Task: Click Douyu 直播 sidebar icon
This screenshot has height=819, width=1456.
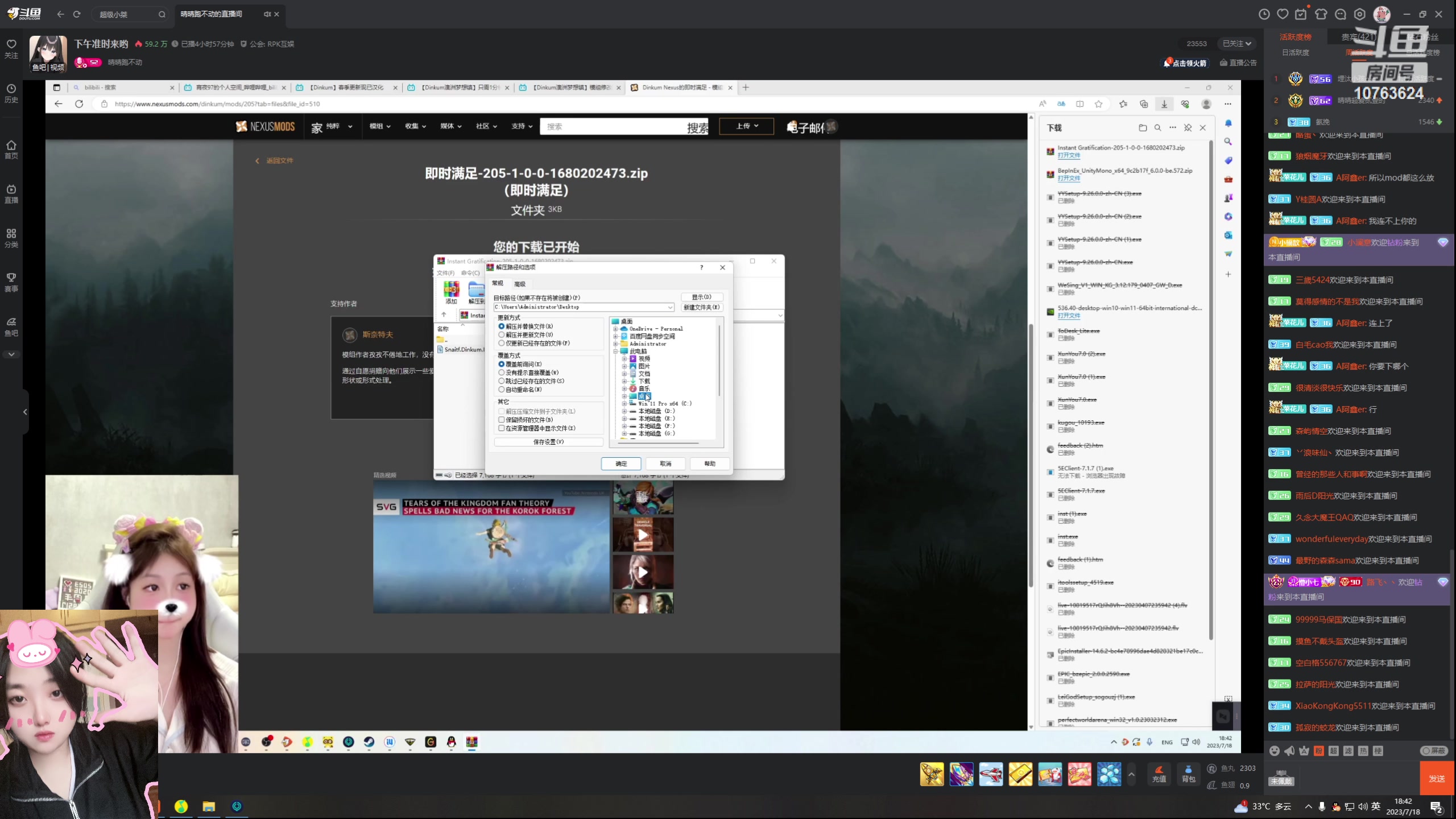Action: point(11,193)
